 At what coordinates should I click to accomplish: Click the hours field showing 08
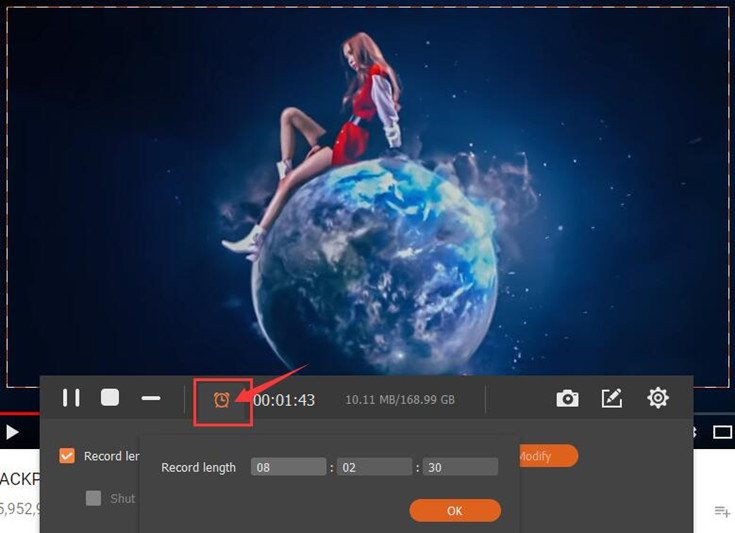click(x=288, y=467)
